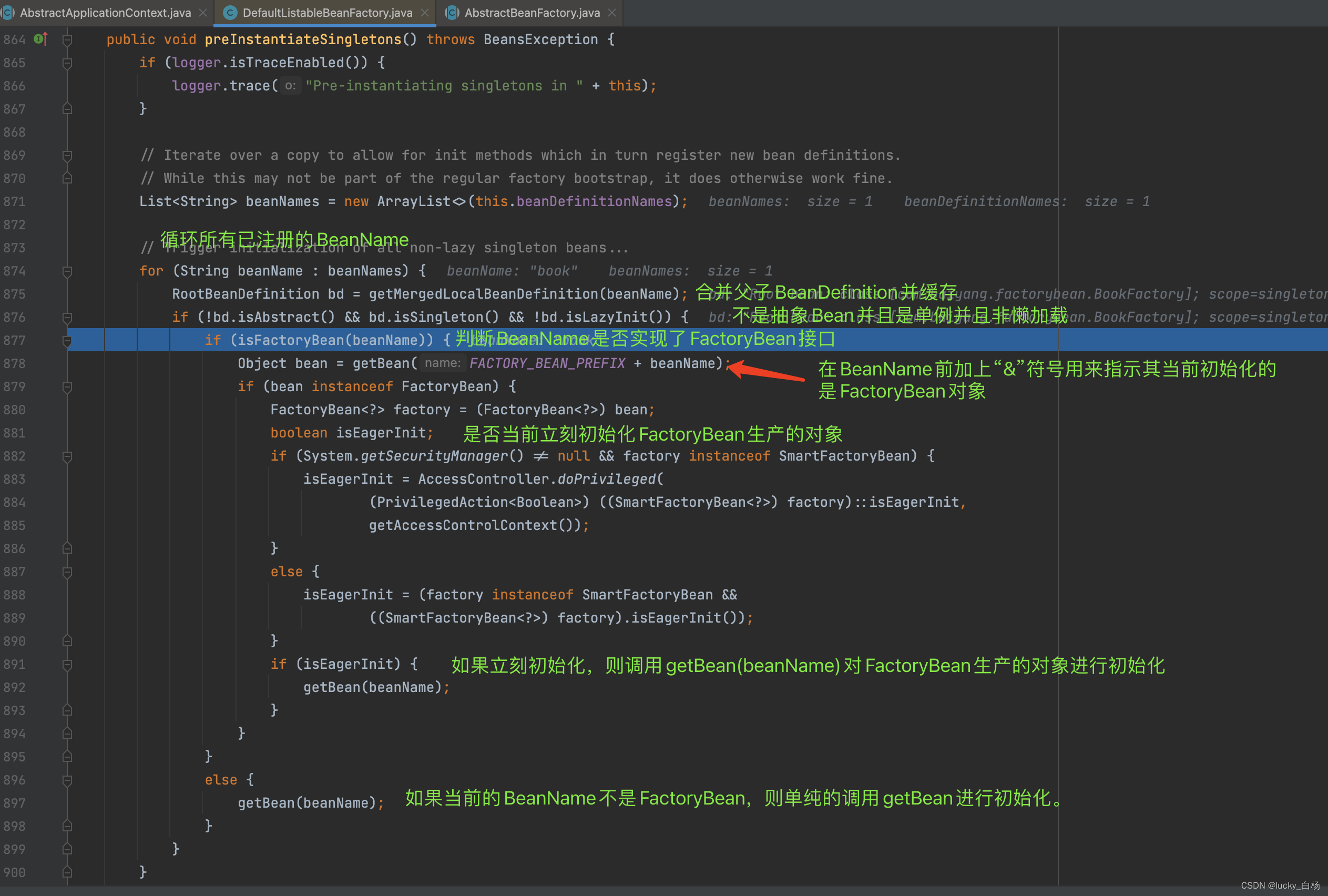1328x896 pixels.
Task: Click the isTraceEnabled() call on line 865
Action: 295,63
